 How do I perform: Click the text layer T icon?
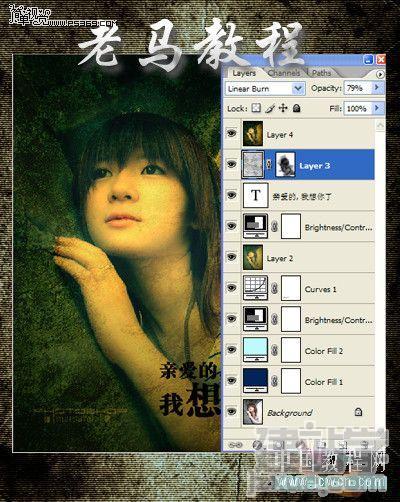[256, 195]
